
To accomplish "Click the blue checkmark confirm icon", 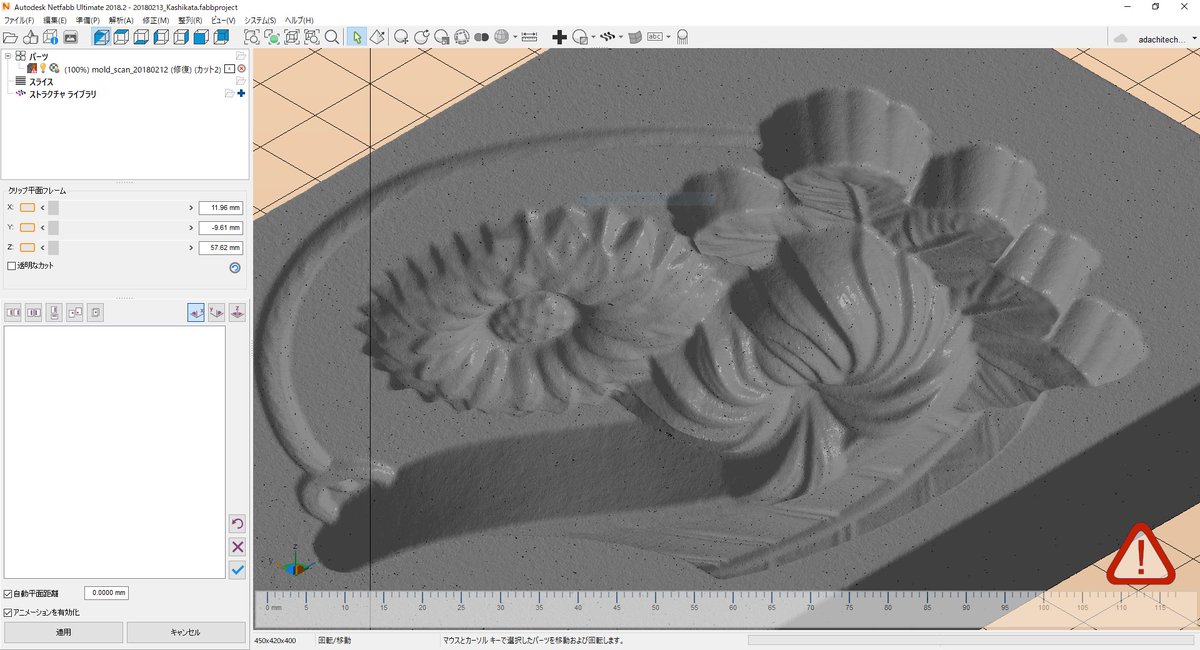I will [237, 570].
